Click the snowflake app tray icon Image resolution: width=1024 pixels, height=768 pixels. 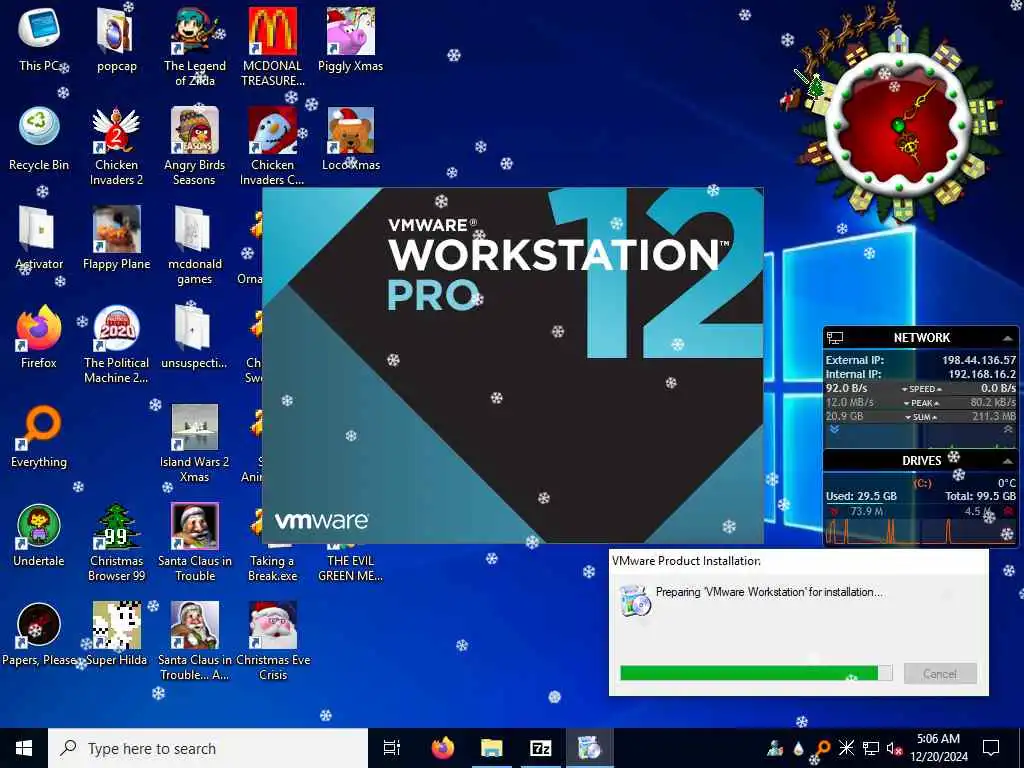click(846, 748)
